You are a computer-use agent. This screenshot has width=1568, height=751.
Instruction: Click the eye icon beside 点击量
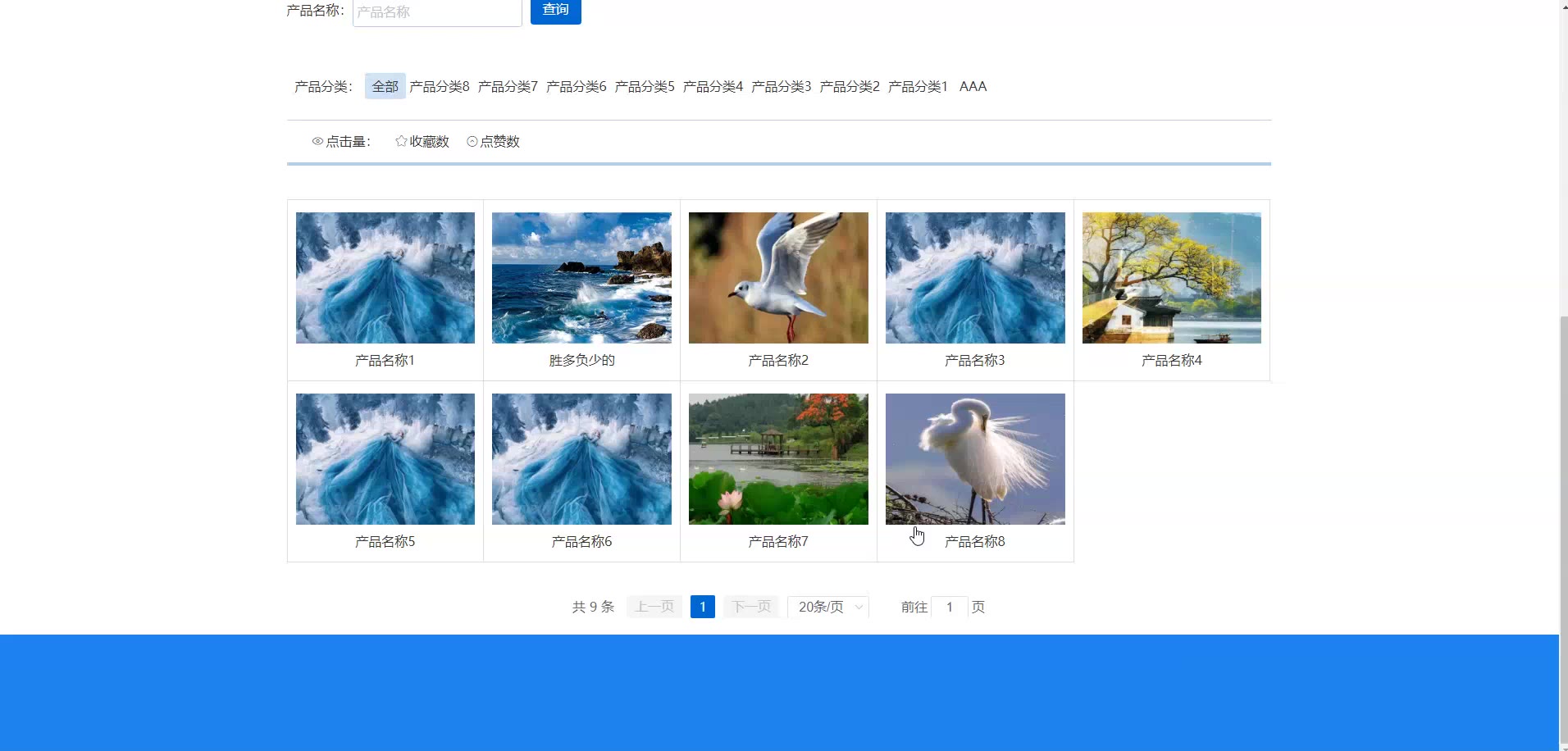(317, 142)
